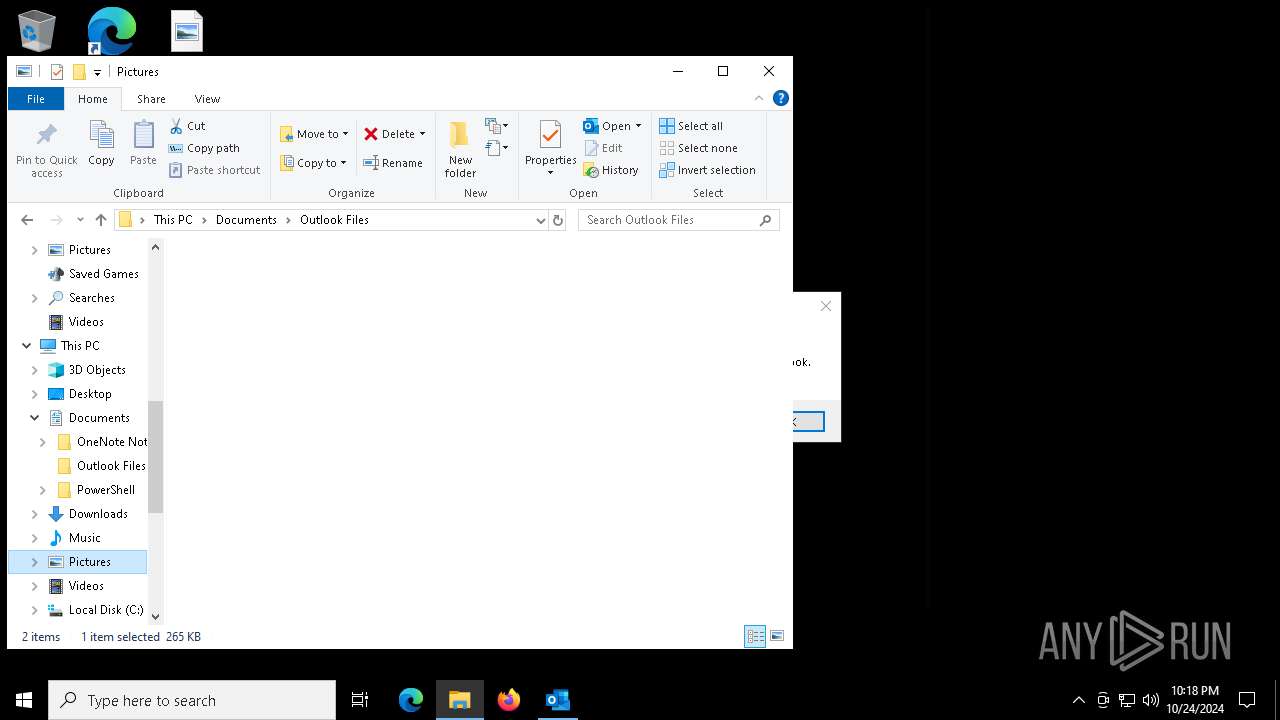Choose Paste shortcut in ribbon

(x=215, y=170)
